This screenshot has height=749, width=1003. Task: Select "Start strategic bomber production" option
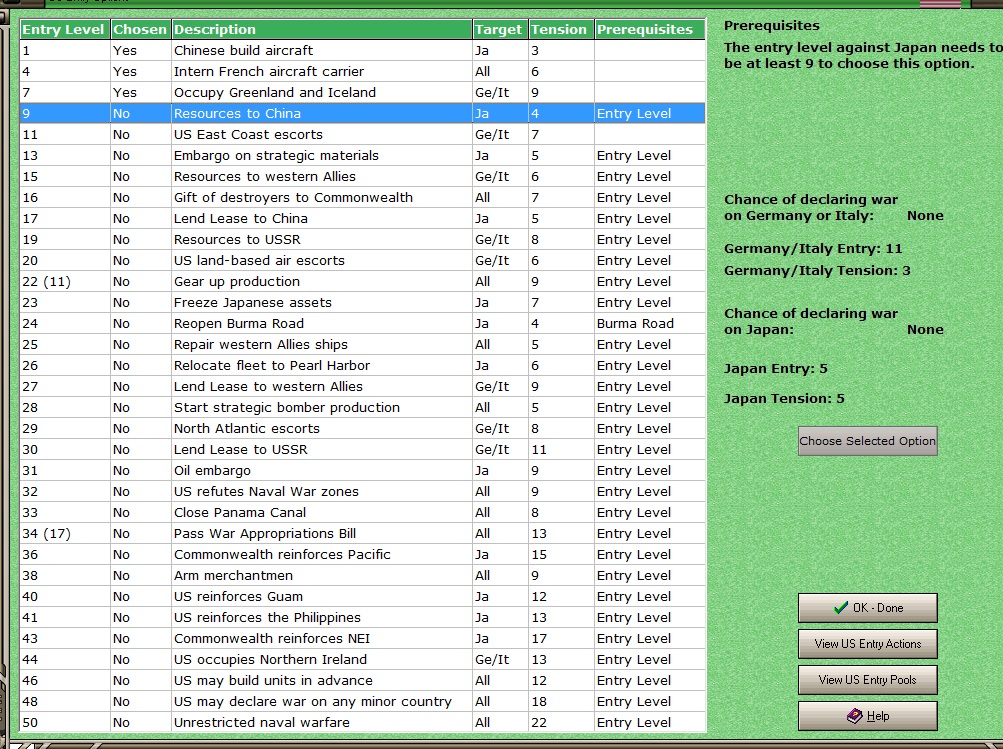click(x=363, y=407)
